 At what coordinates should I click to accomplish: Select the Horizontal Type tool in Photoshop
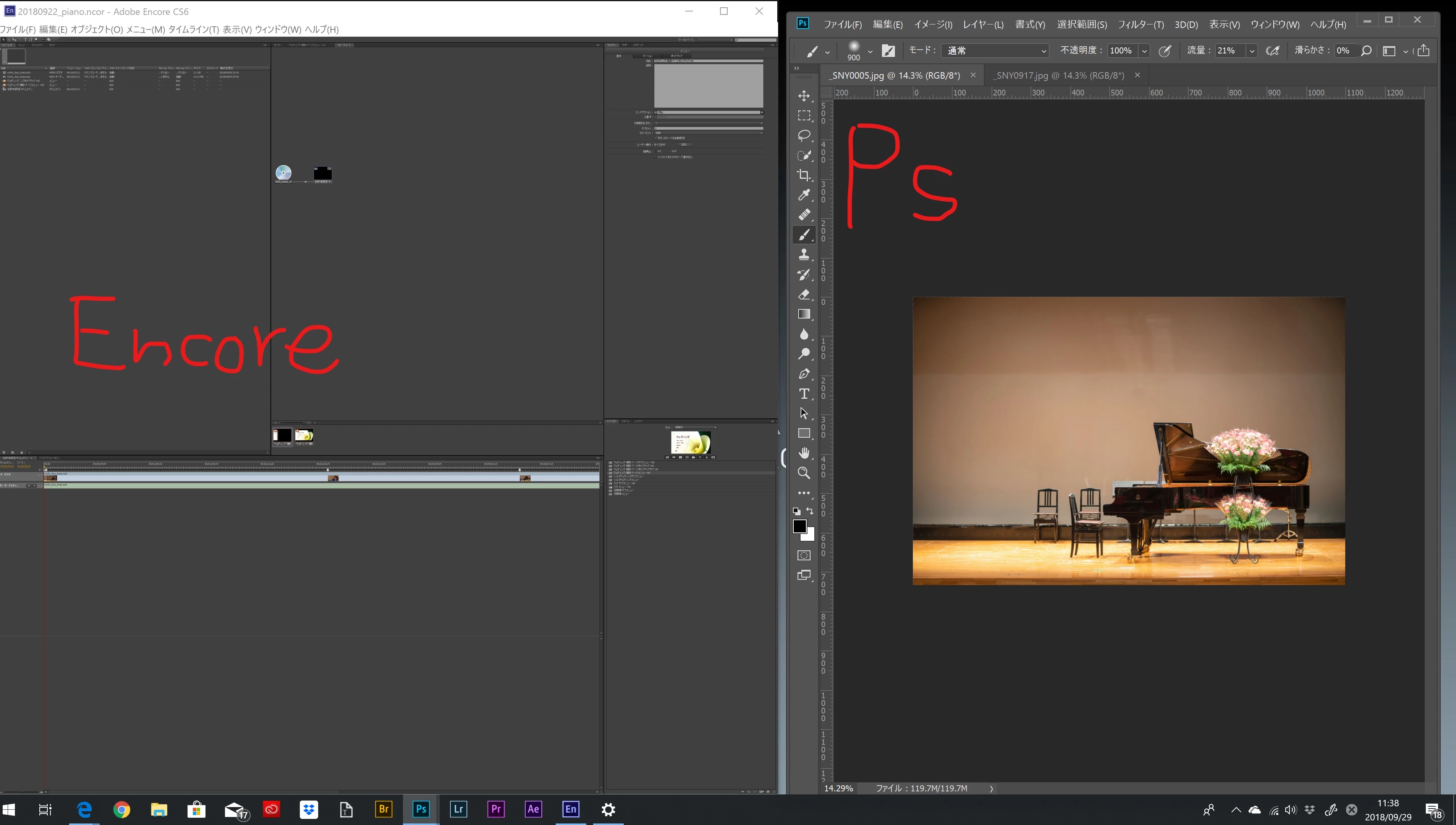point(804,394)
